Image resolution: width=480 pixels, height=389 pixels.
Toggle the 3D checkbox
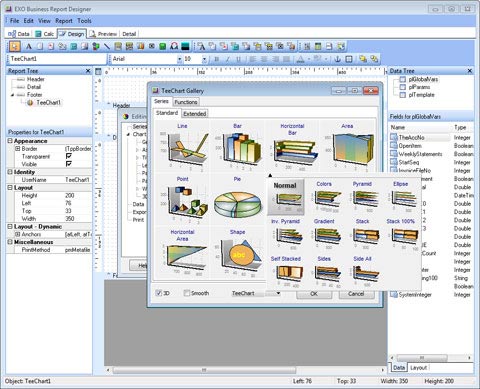pyautogui.click(x=159, y=293)
